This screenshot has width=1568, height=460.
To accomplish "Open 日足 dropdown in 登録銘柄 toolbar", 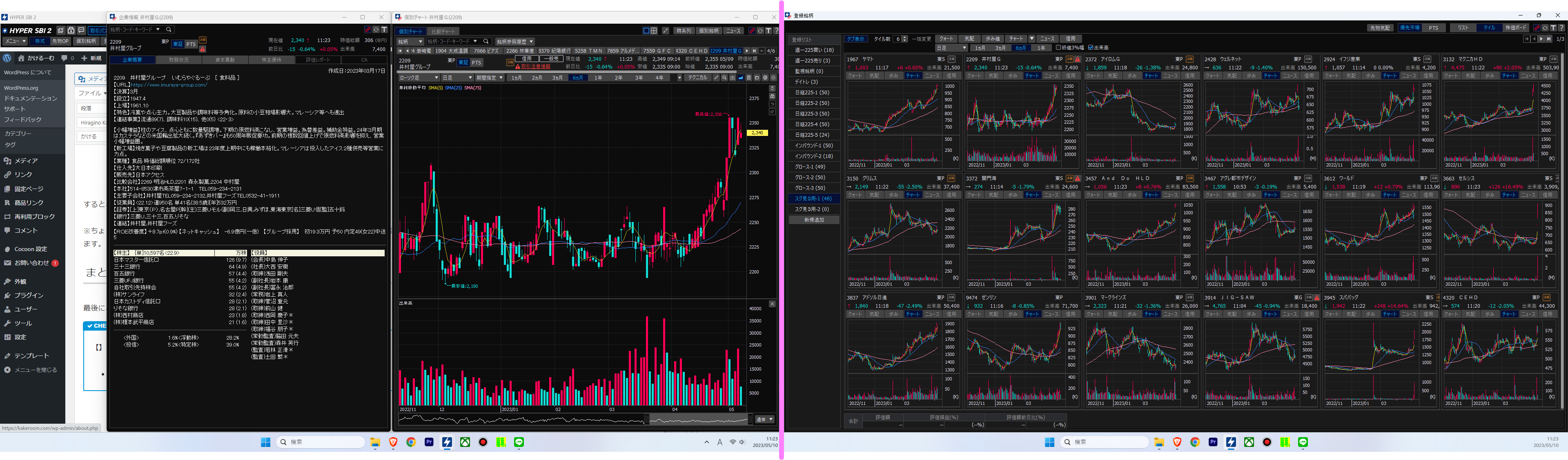I will coord(951,47).
